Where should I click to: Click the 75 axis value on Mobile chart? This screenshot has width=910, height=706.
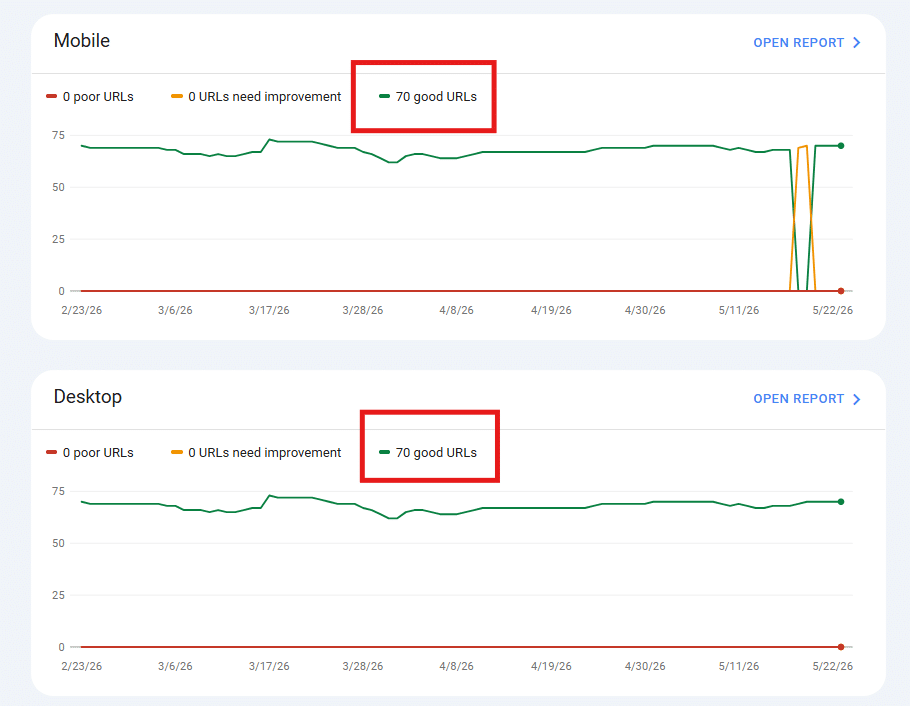[x=58, y=135]
